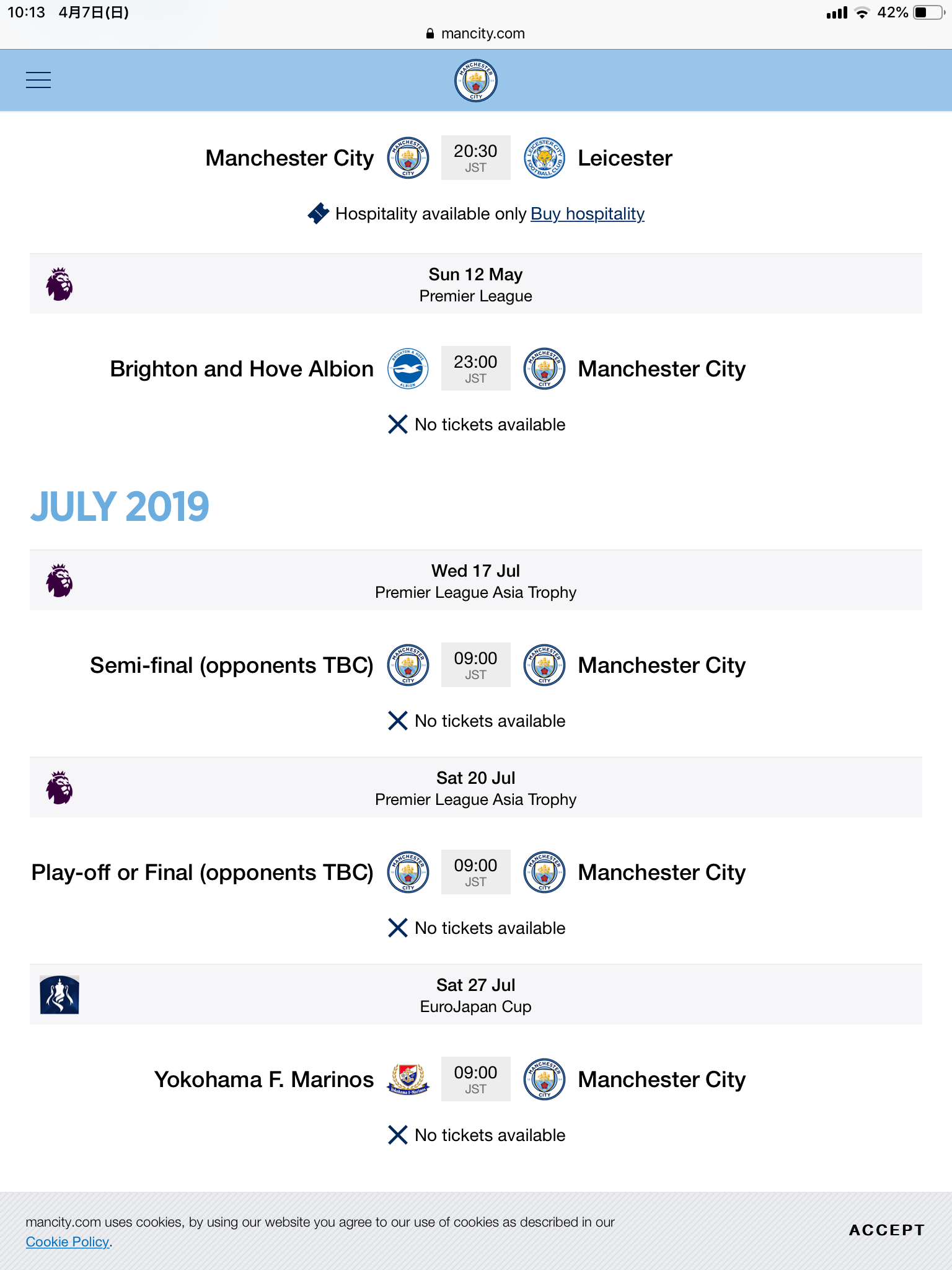
Task: Click the Premier League lion icon for Sun 12 May
Action: pos(59,285)
